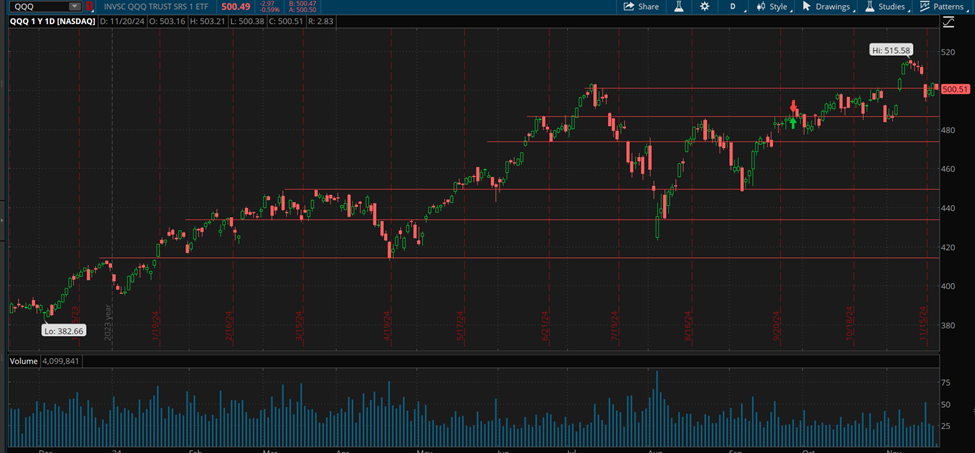Open chart settings gear icon
Screen dimensions: 975x453
705,6
